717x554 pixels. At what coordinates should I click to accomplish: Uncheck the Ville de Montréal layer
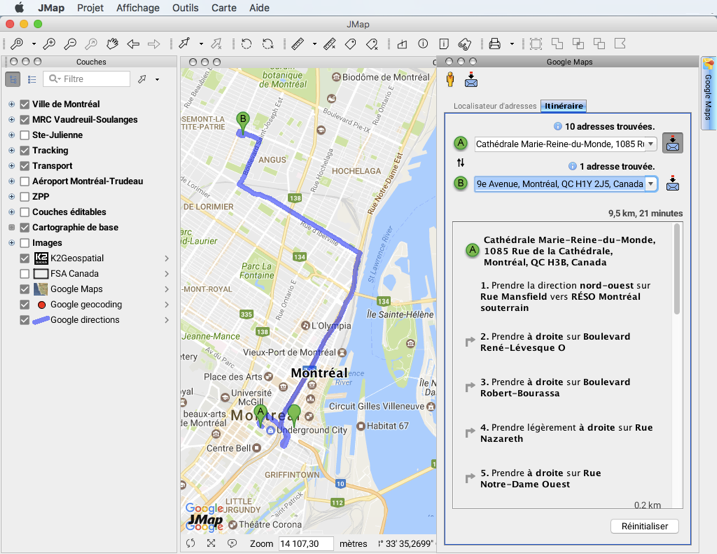click(x=25, y=104)
